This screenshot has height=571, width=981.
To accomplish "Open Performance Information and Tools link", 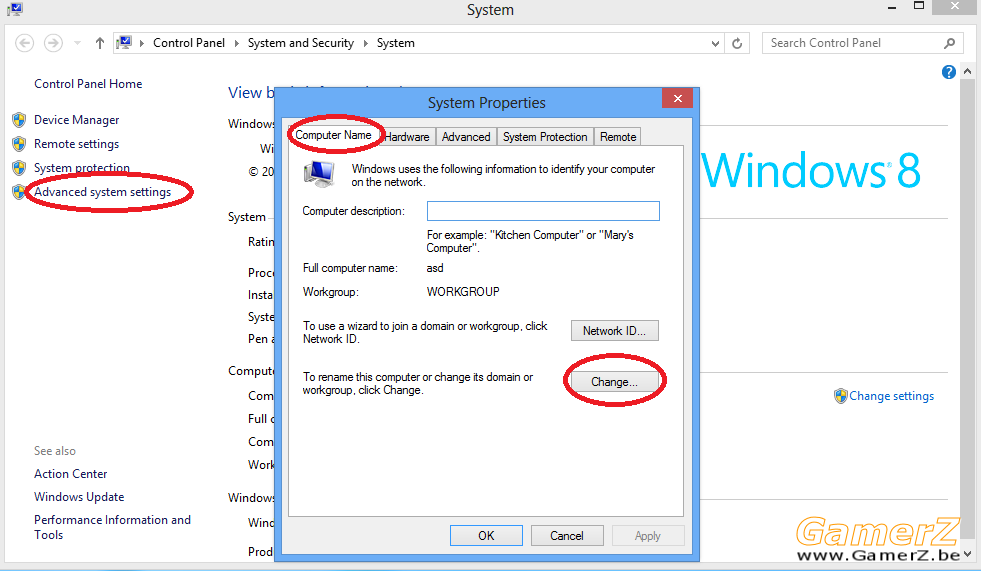I will [x=112, y=527].
